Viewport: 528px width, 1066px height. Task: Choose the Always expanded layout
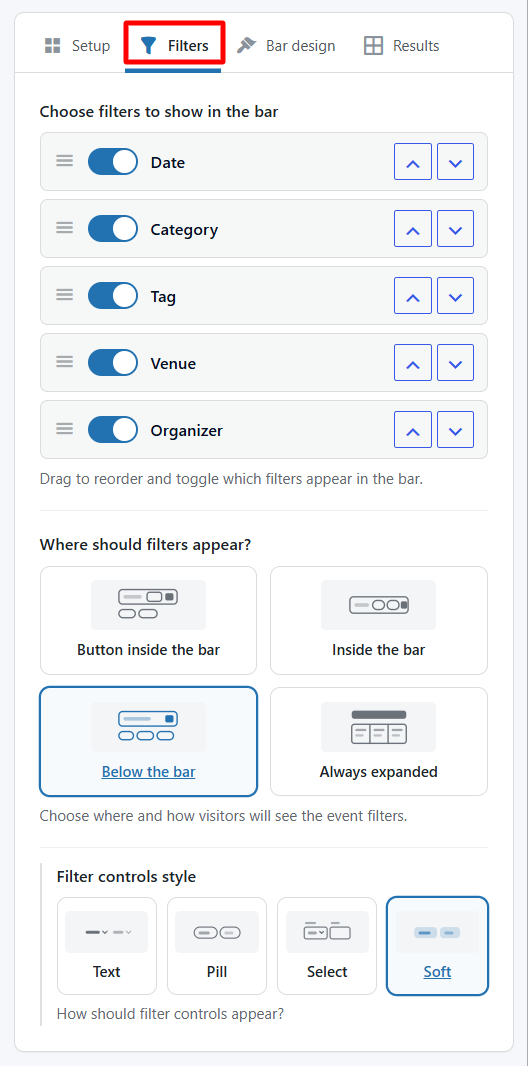pos(379,741)
